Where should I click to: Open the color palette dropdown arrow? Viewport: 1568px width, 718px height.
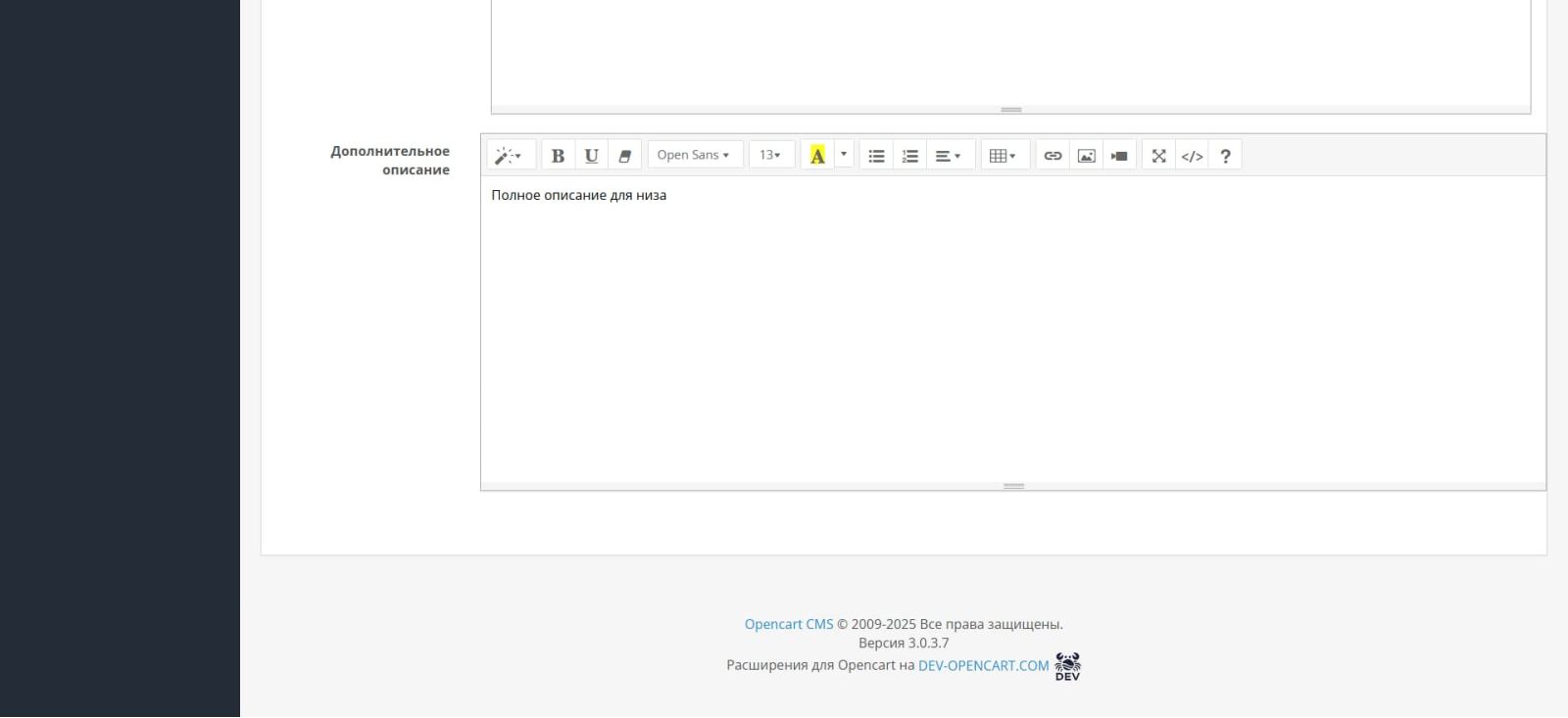point(844,156)
